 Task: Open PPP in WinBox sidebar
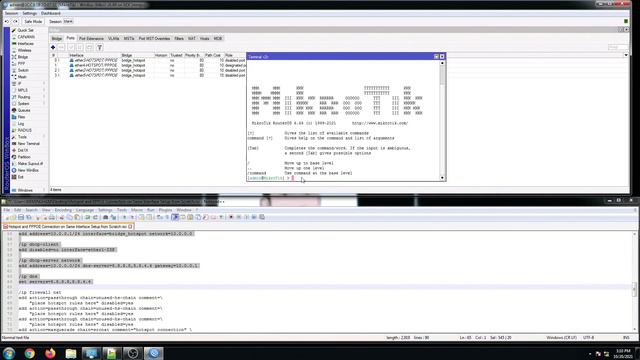coord(21,64)
